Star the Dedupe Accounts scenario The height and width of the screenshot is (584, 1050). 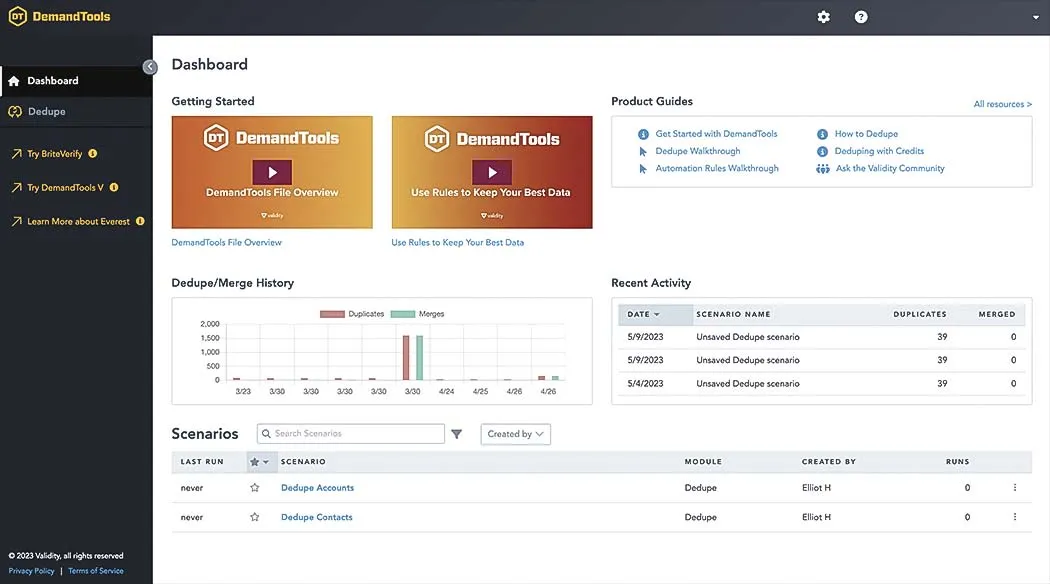pyautogui.click(x=254, y=488)
